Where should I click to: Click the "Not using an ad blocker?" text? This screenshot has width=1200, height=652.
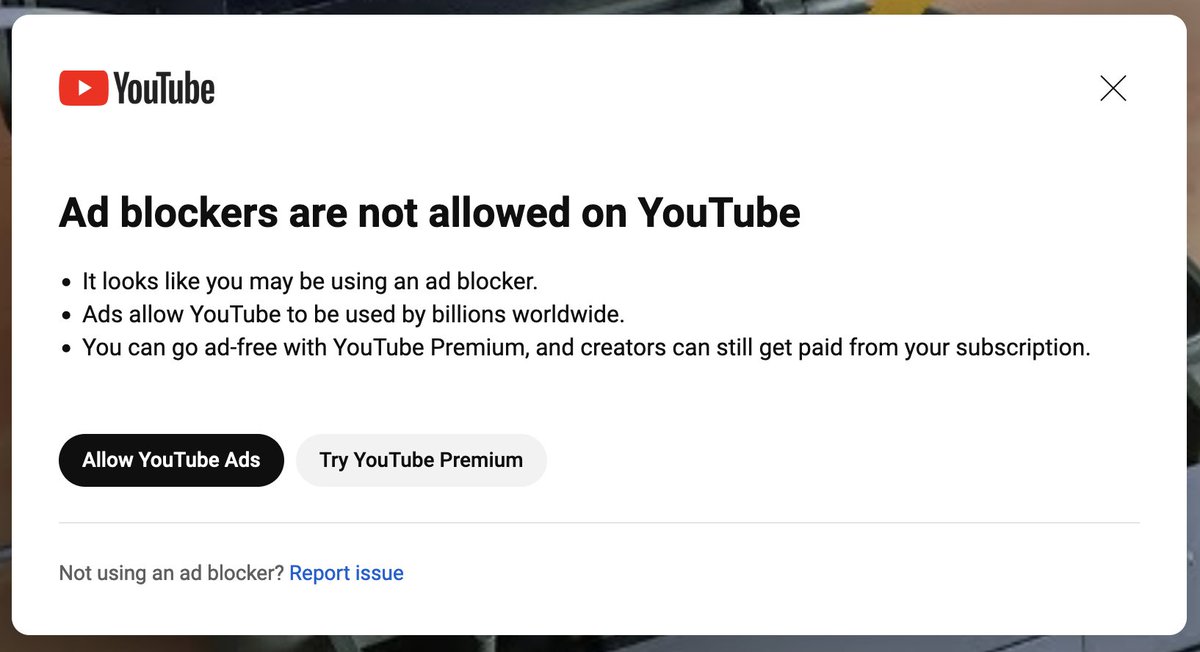coord(171,573)
